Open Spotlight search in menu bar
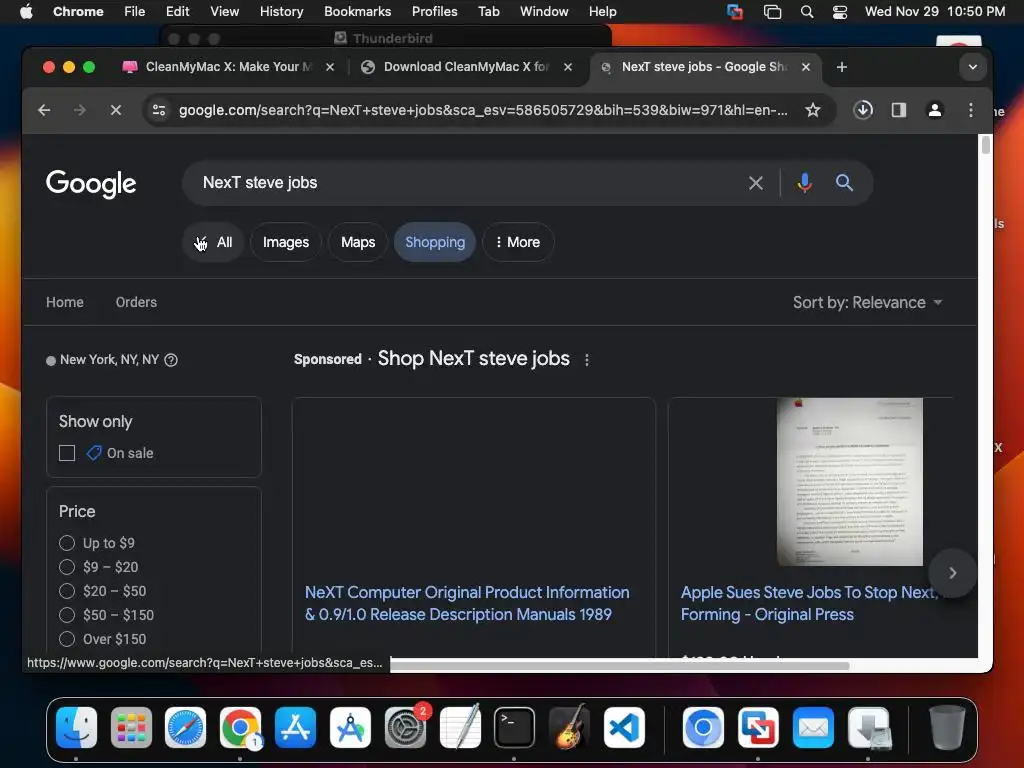Screen dimensions: 1024x768 point(807,12)
